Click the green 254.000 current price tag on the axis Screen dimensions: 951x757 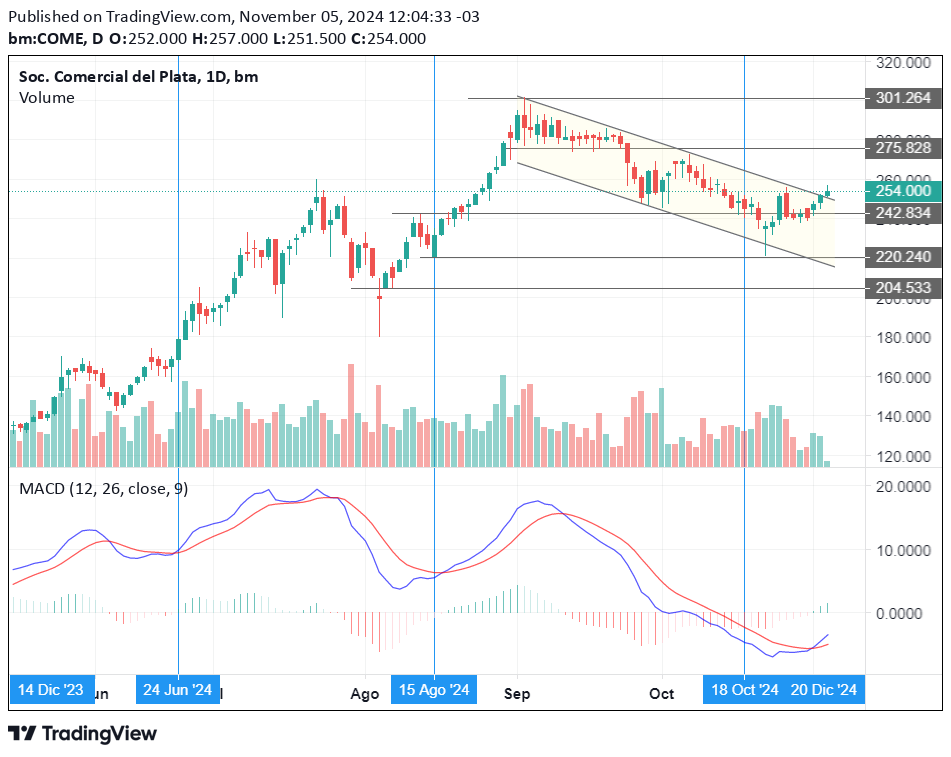click(903, 191)
